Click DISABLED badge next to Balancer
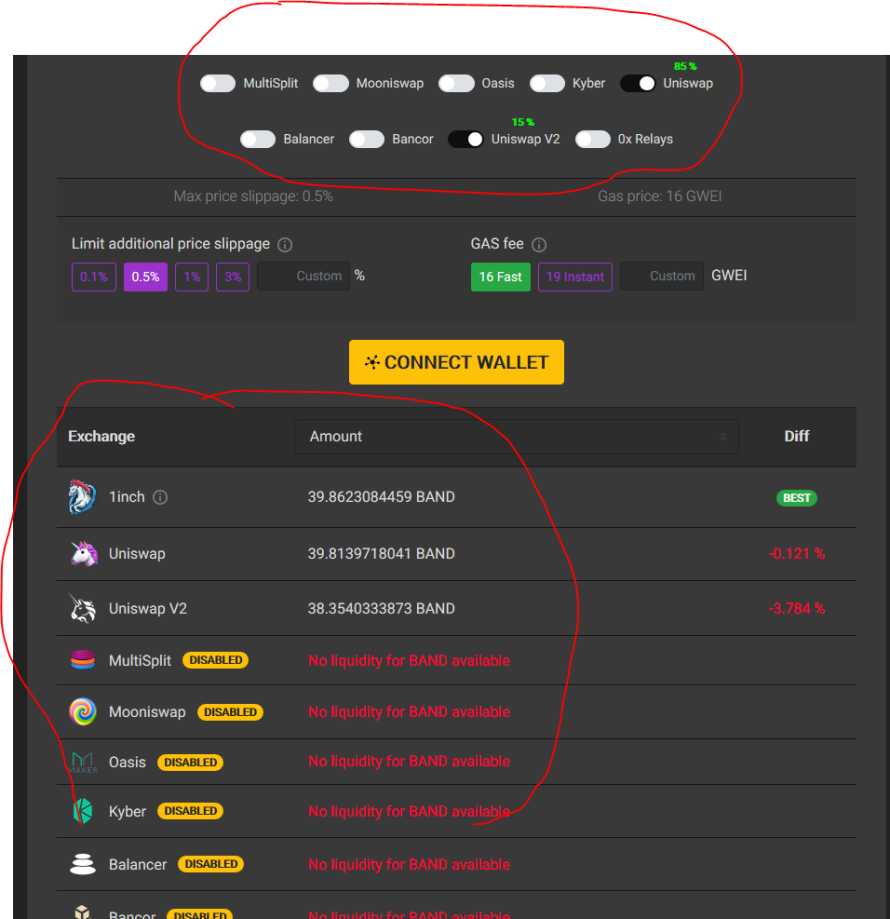Screen dimensions: 890x919 pyautogui.click(x=211, y=864)
